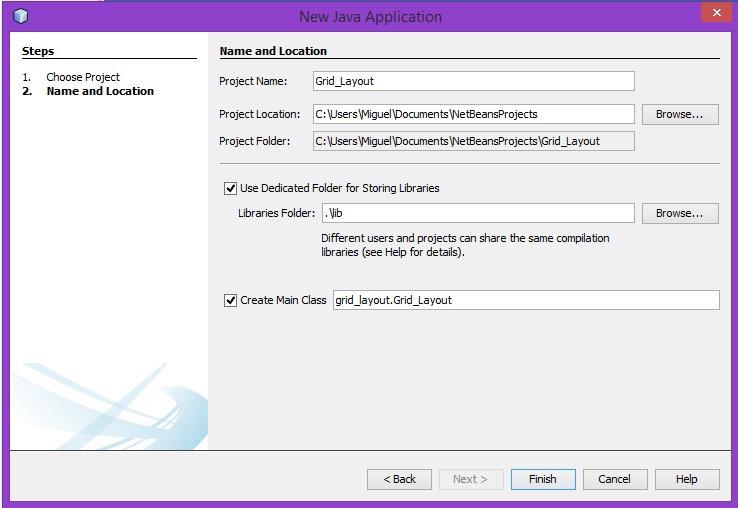Browse for the libraries folder
Viewport: 738px width, 508px height.
click(680, 213)
